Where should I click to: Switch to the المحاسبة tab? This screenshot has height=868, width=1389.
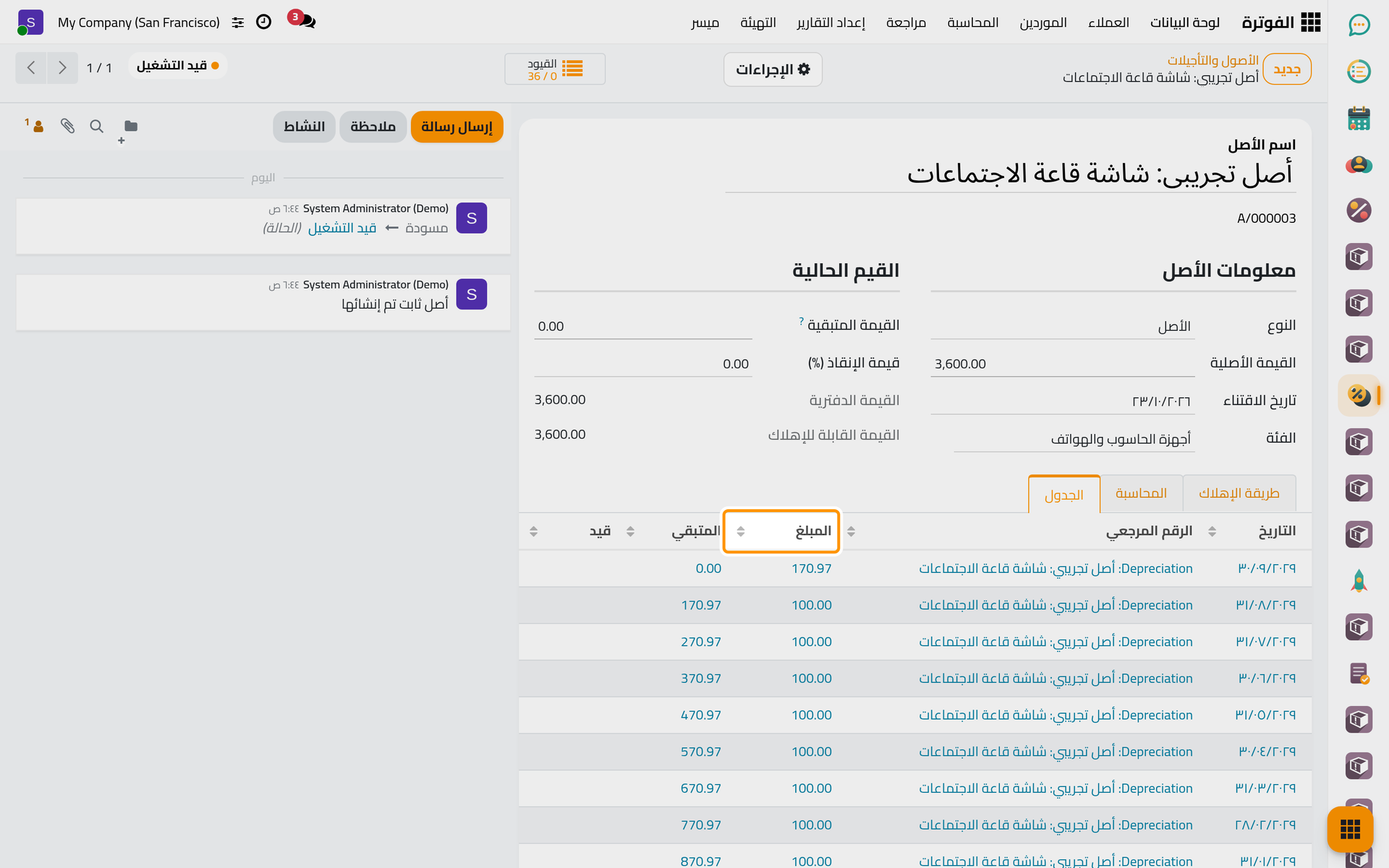point(1141,493)
